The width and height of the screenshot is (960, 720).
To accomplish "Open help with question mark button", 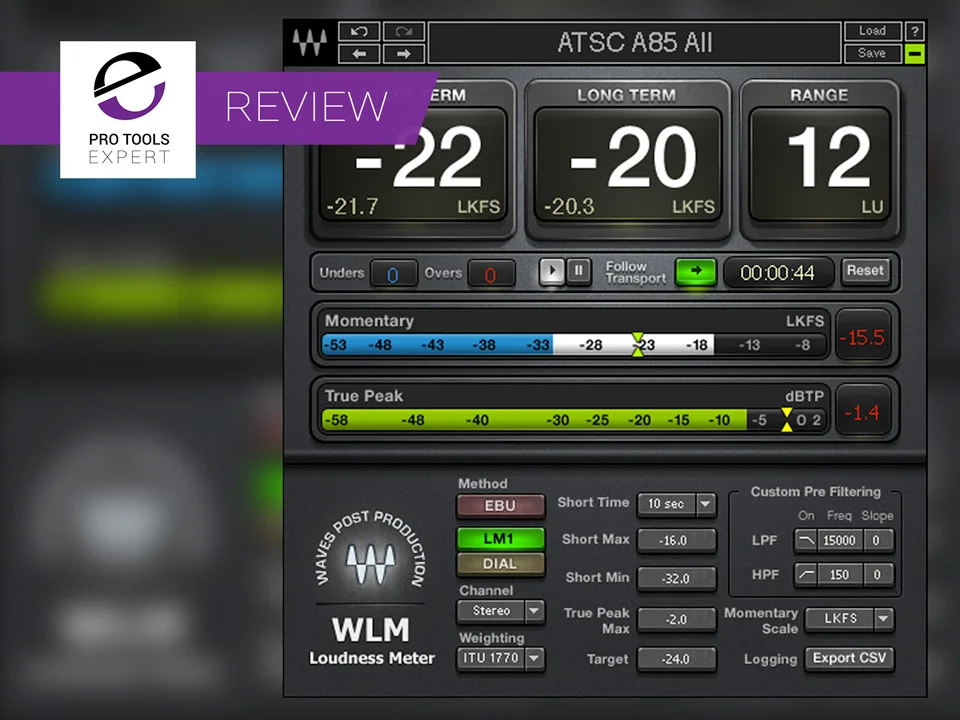I will [x=915, y=31].
